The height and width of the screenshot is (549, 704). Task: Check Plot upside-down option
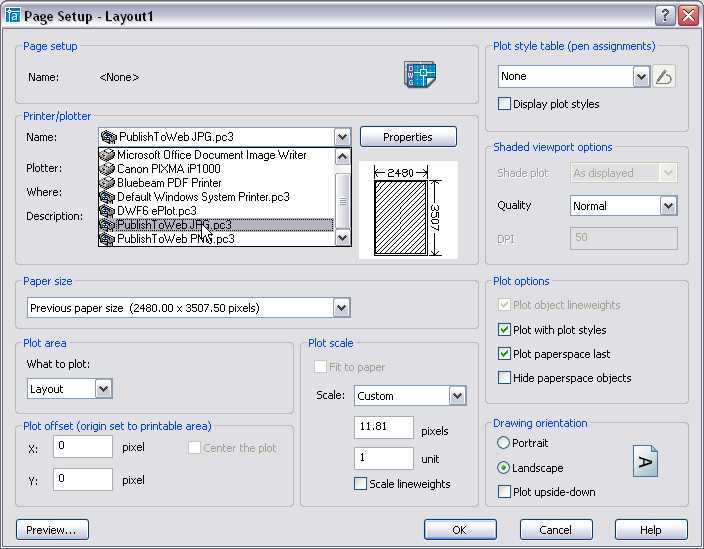tap(504, 492)
